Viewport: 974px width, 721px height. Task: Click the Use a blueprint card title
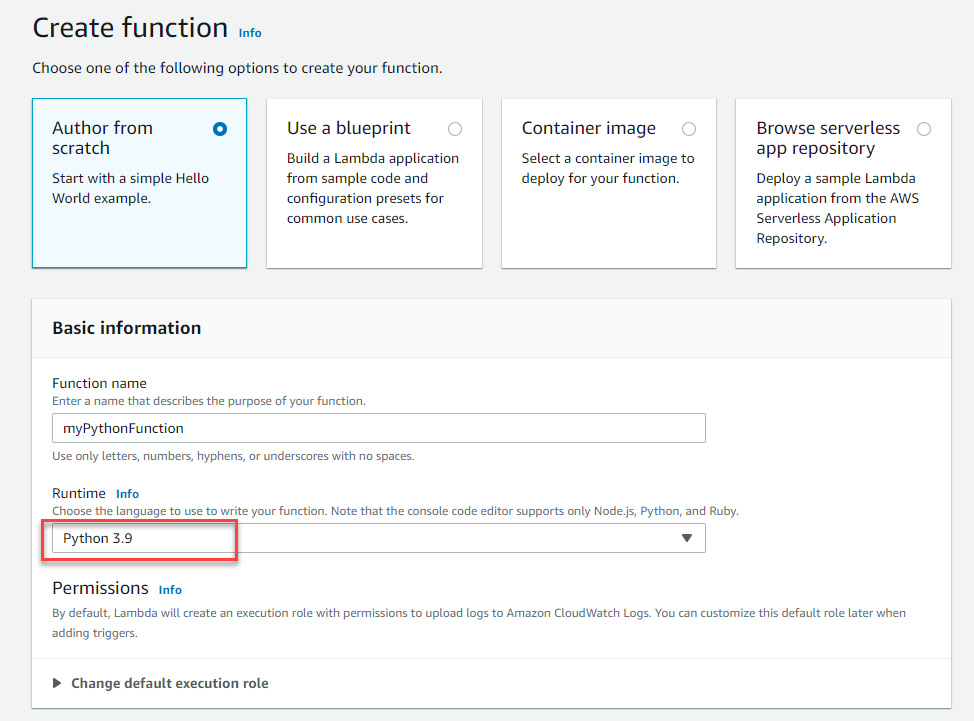point(348,128)
